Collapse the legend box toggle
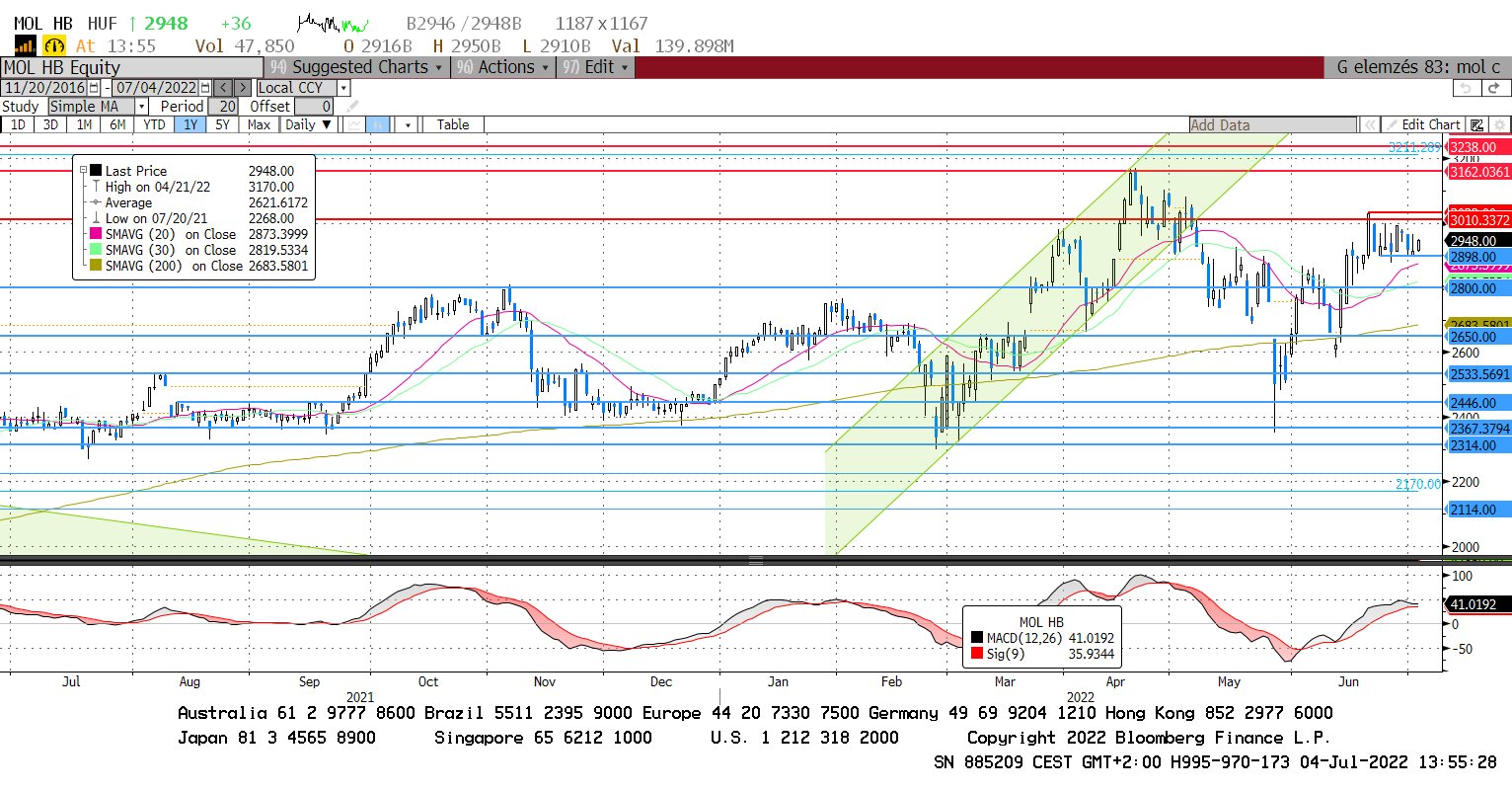Viewport: 1512px width, 791px height. [84, 171]
